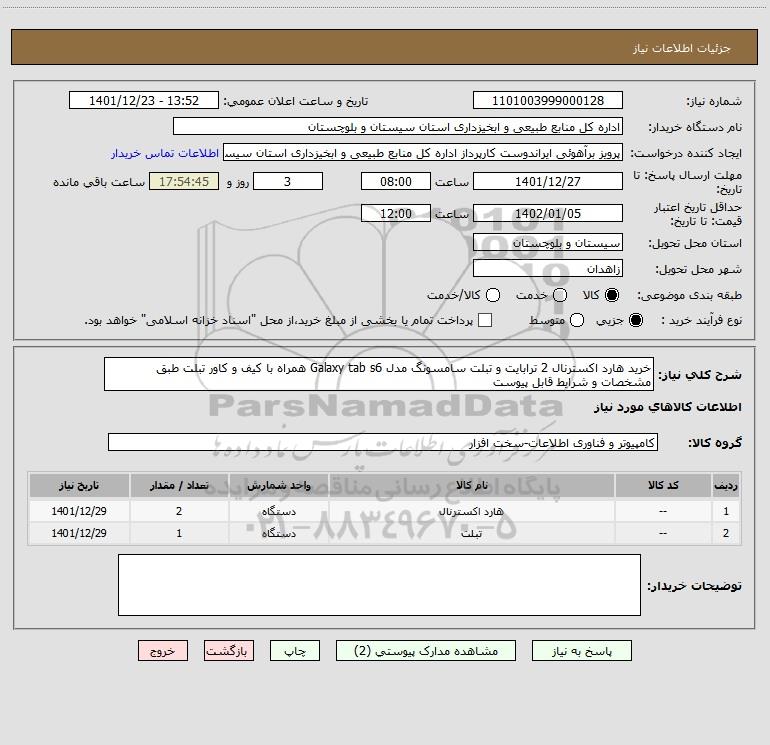Click the buyer organization name field
Viewport: 770px width, 745px height.
[x=398, y=127]
